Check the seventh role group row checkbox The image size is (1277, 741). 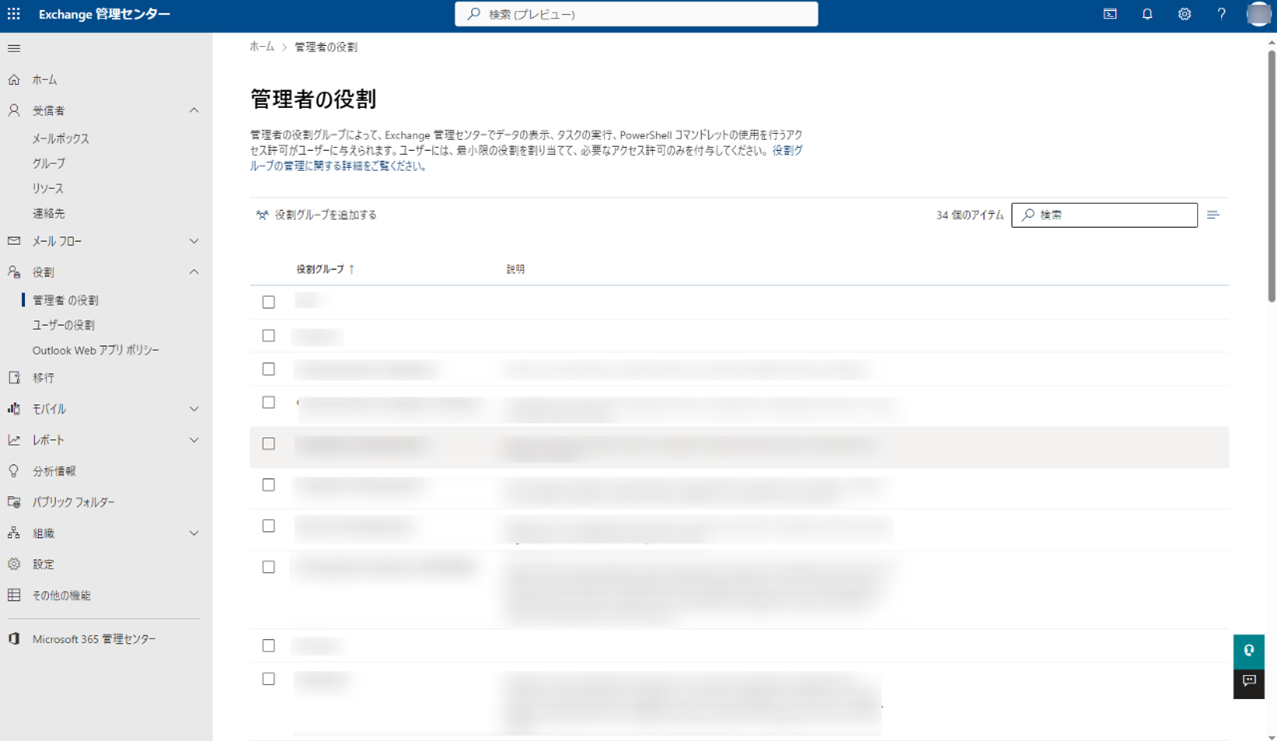click(268, 526)
